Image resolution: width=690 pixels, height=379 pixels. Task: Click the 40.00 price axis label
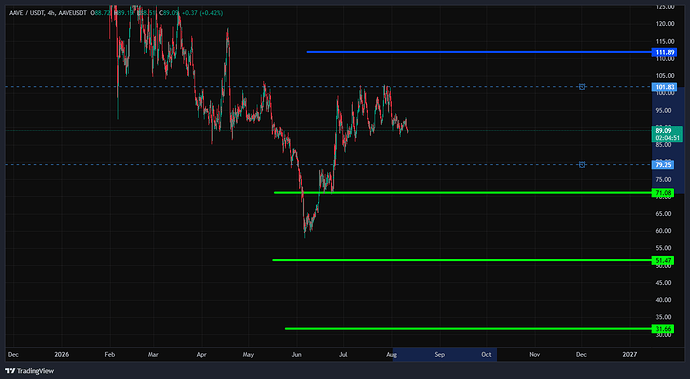[664, 300]
